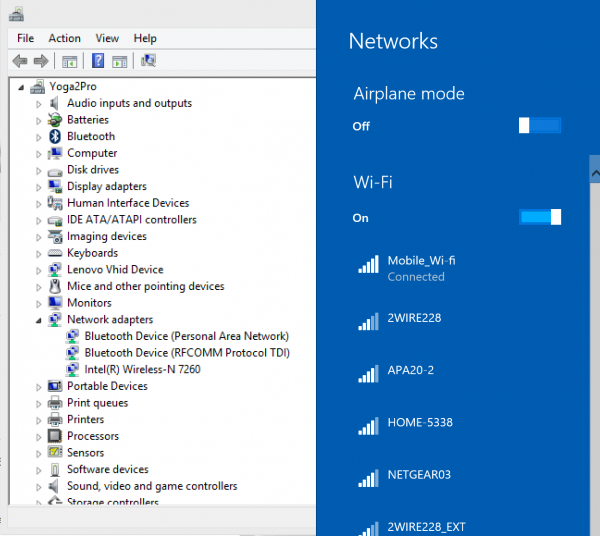Click the Back arrow in toolbar
Image resolution: width=600 pixels, height=536 pixels.
point(20,61)
